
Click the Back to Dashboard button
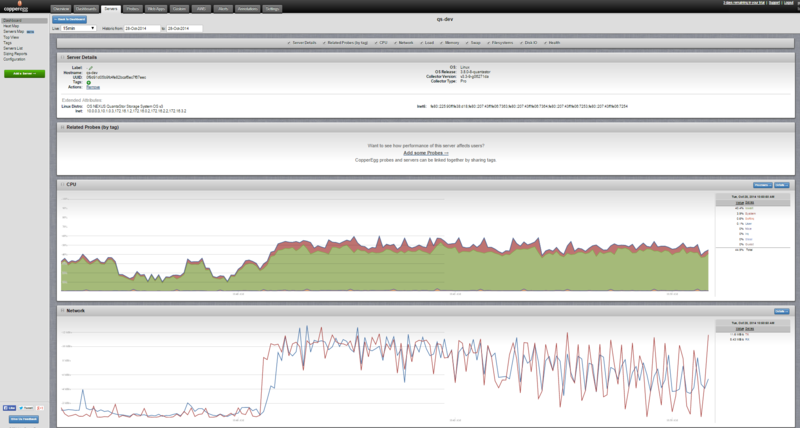69,19
